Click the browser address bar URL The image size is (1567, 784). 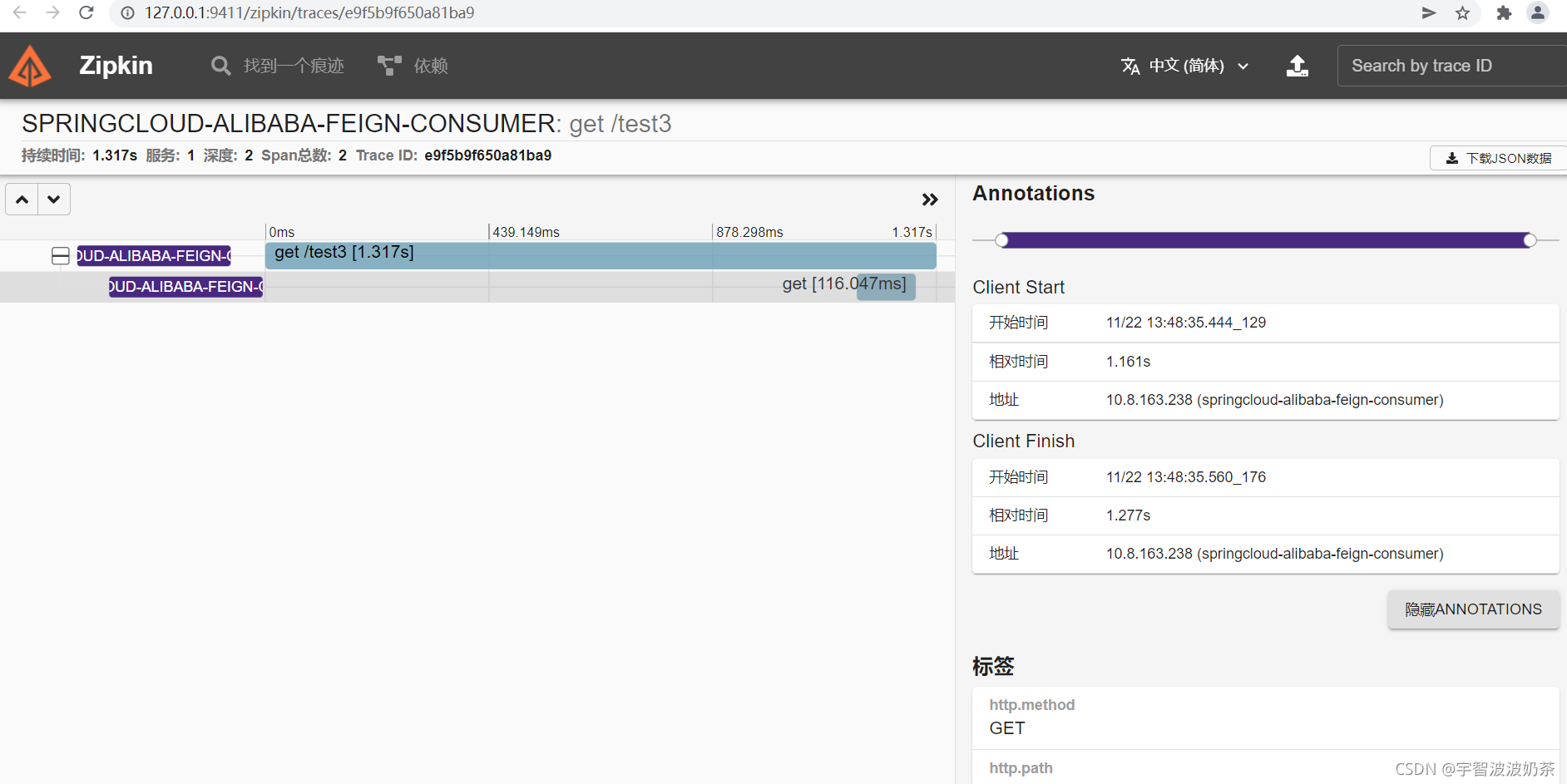tap(309, 13)
